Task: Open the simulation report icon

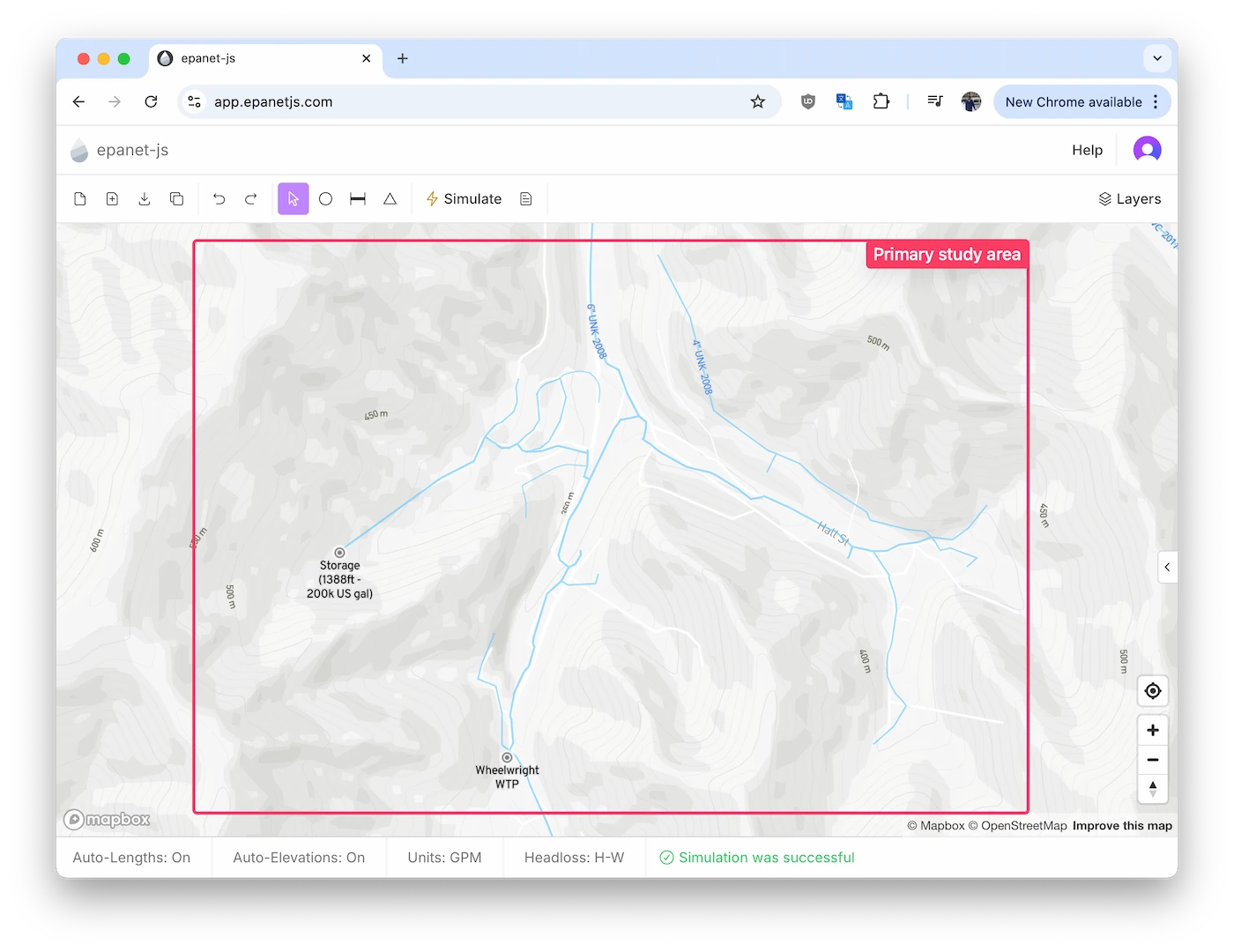Action: [x=526, y=199]
